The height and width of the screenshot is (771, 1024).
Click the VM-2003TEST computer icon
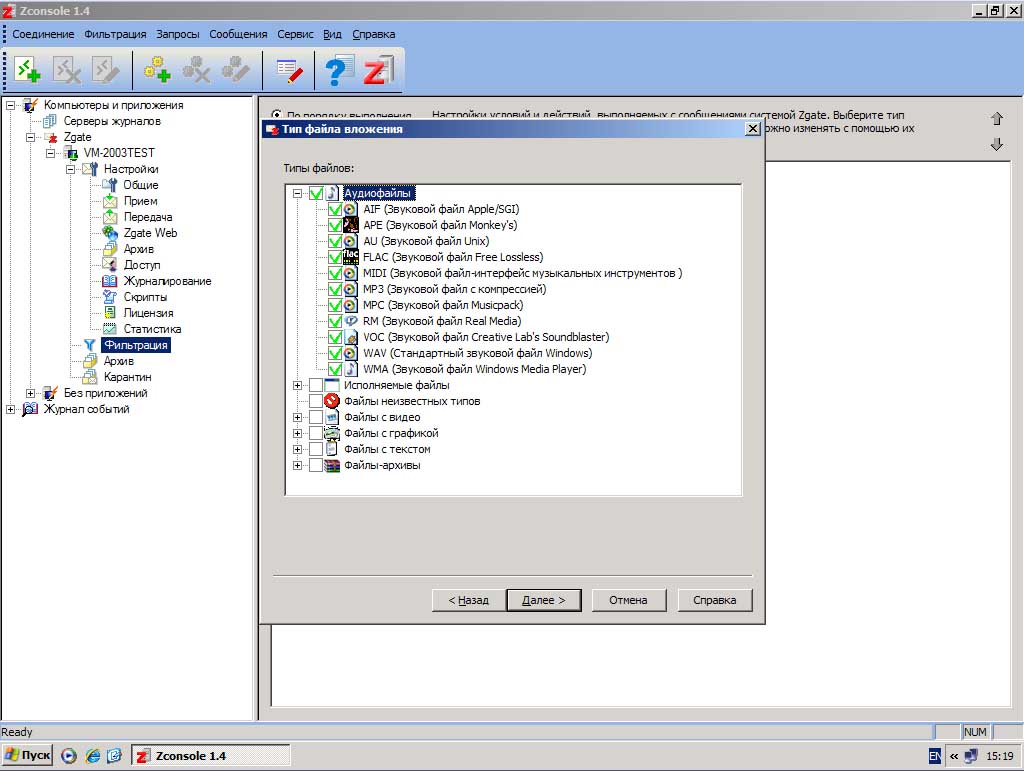point(71,153)
